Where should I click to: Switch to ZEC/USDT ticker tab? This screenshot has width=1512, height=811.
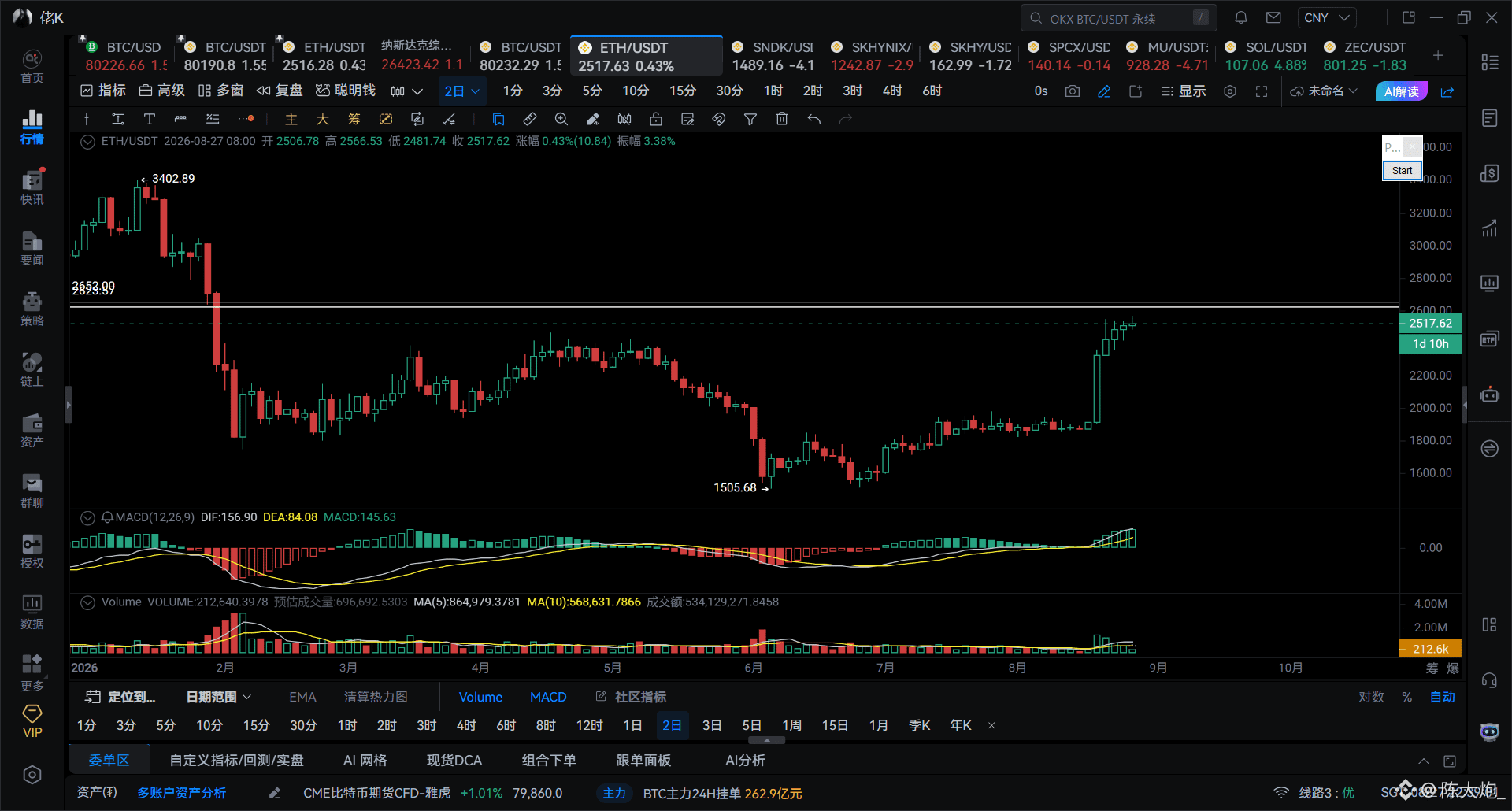1366,56
